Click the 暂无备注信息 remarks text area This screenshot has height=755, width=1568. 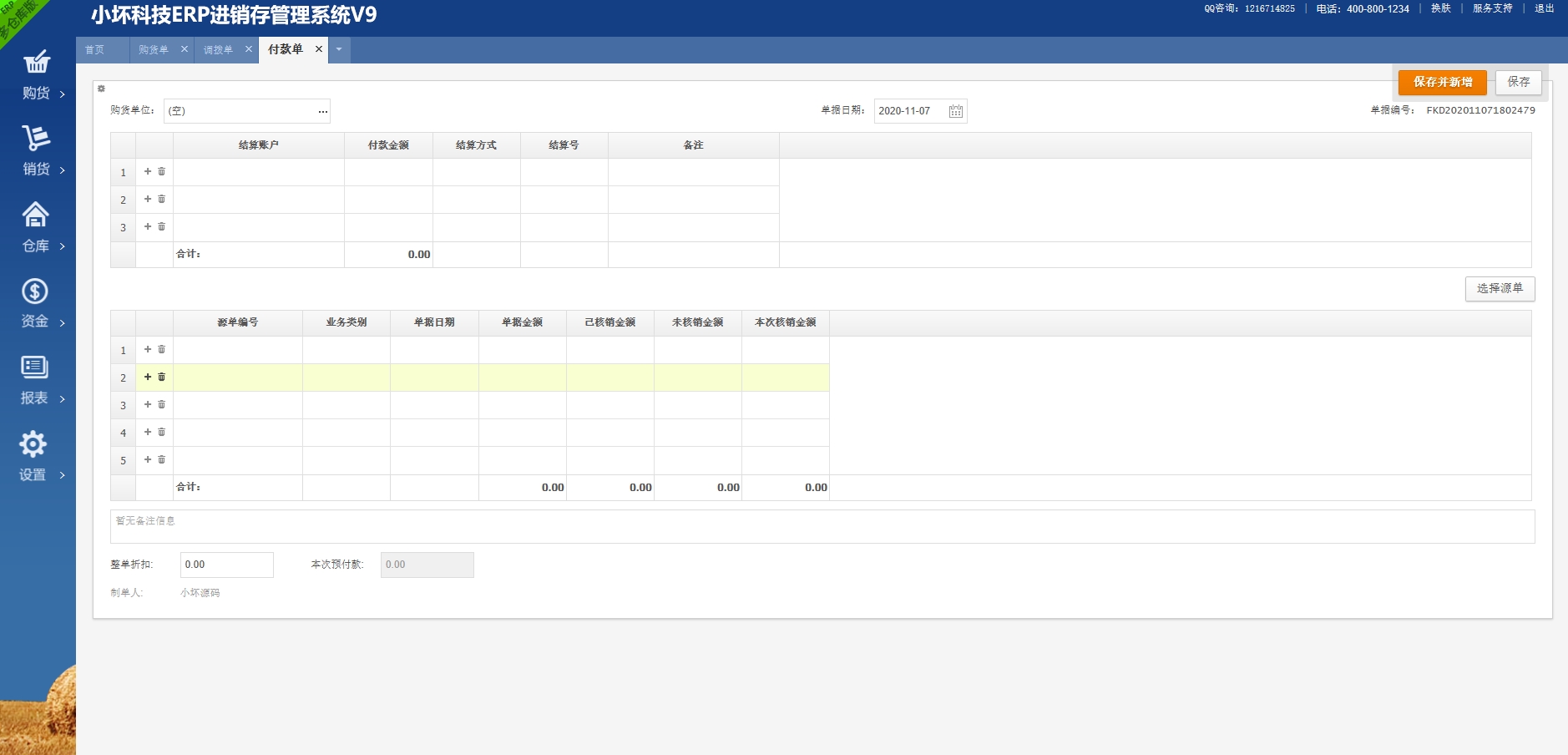(x=822, y=527)
